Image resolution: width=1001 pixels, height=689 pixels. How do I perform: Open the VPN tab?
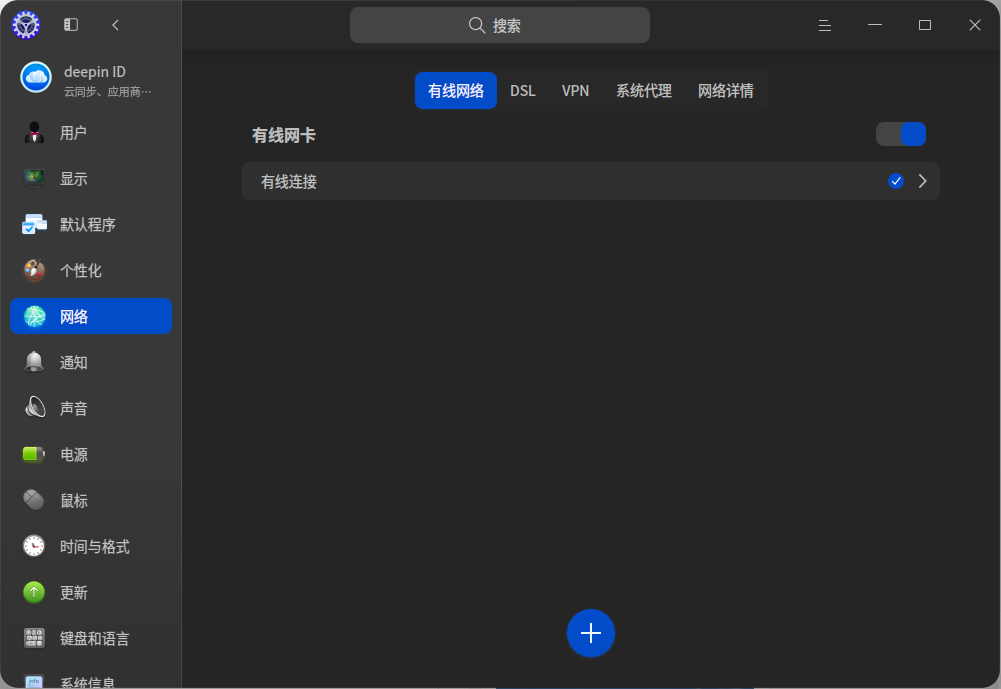point(575,91)
